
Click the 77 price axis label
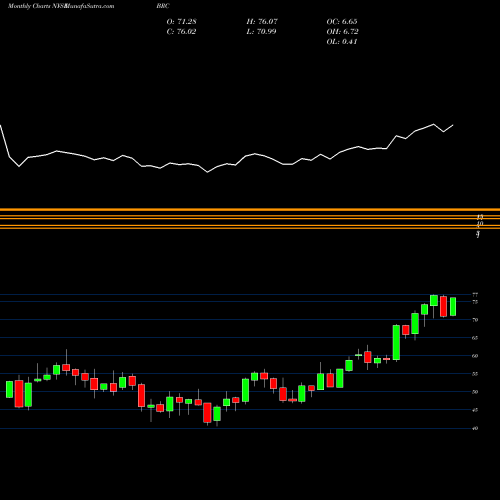click(475, 295)
